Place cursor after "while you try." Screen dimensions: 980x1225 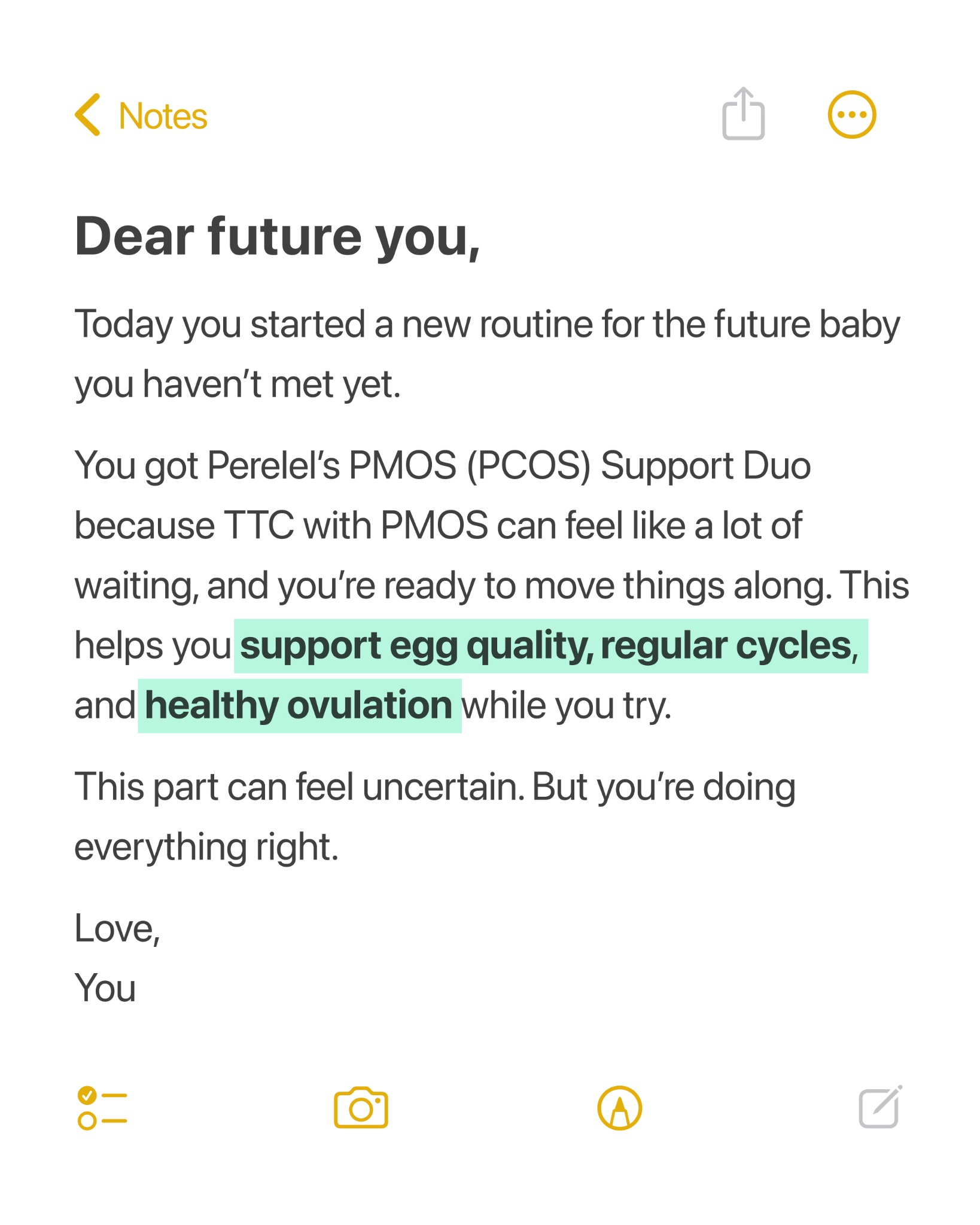pyautogui.click(x=672, y=706)
